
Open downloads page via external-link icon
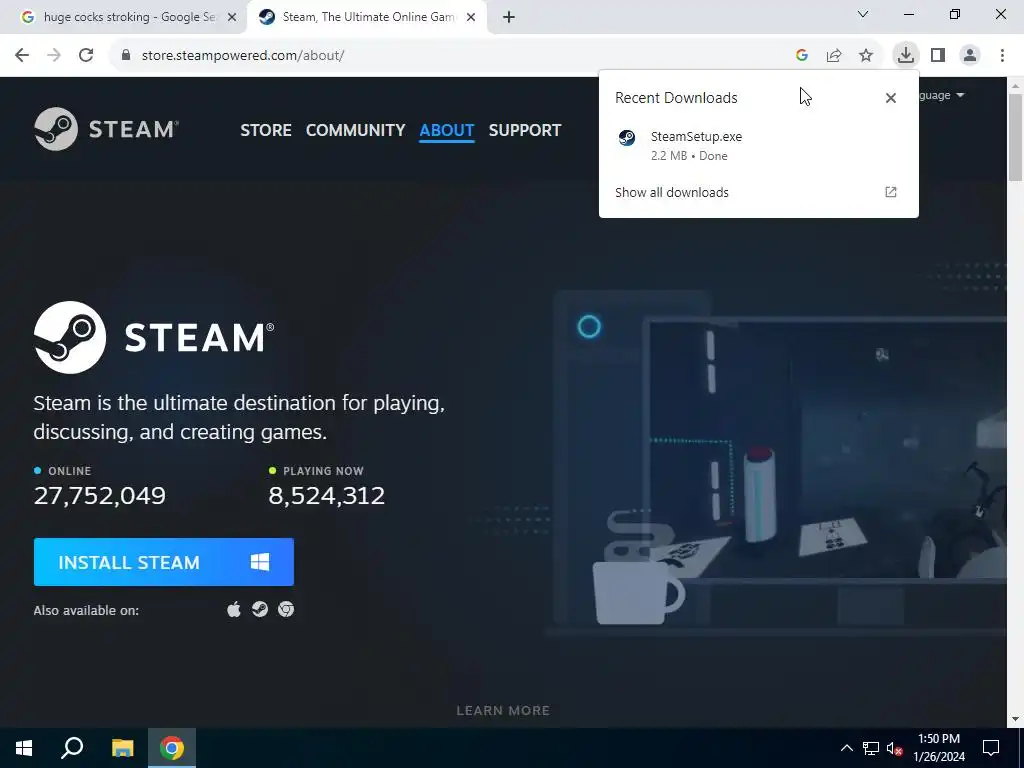891,192
